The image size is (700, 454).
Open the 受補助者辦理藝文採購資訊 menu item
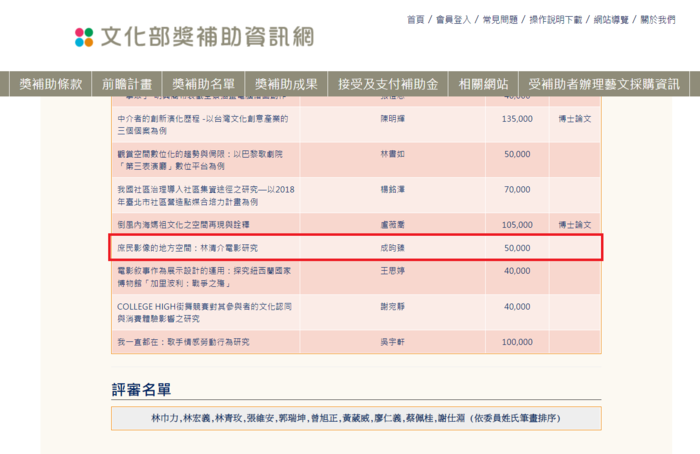coord(604,84)
